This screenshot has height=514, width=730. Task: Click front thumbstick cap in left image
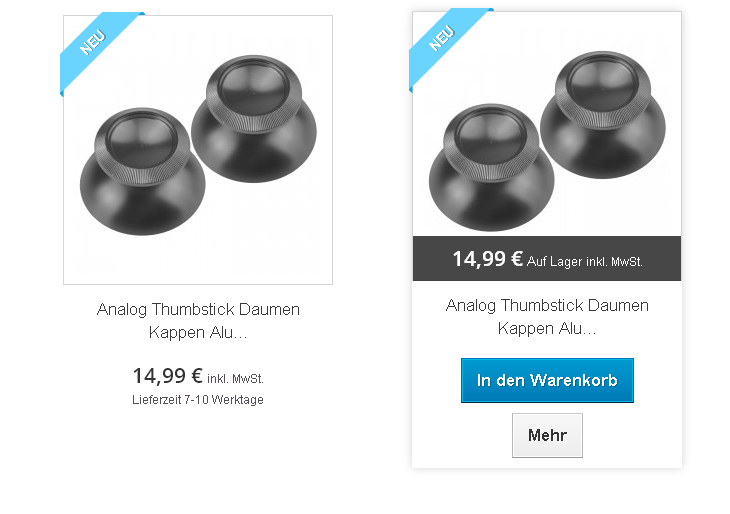(142, 171)
